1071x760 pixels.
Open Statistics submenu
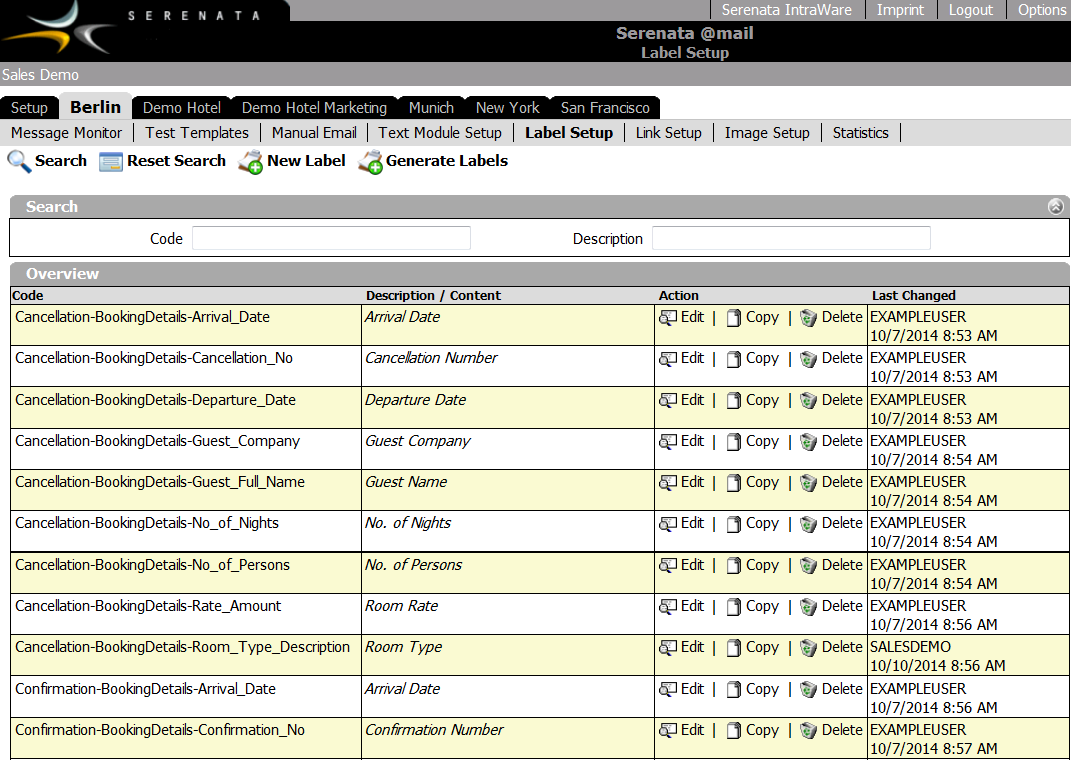pyautogui.click(x=861, y=133)
